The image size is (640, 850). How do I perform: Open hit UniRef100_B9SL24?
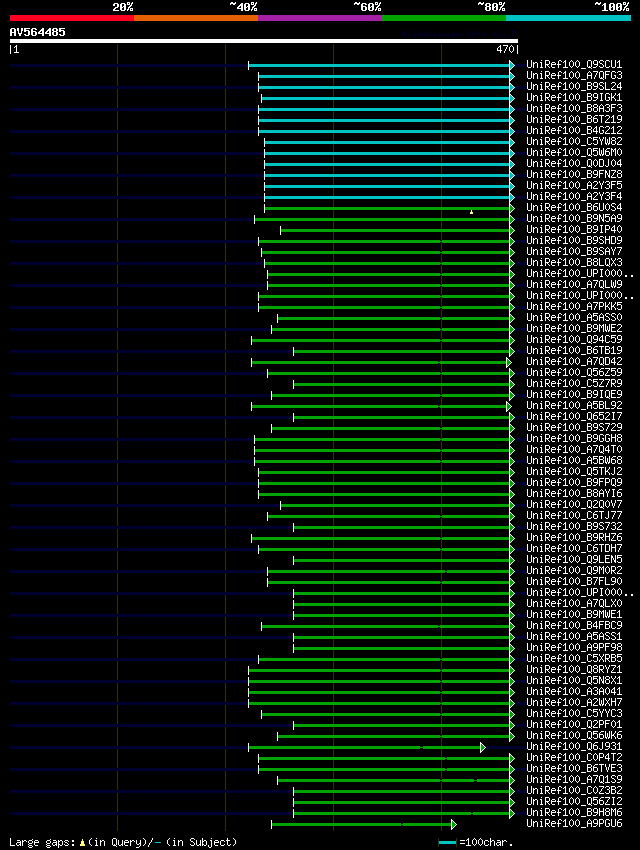point(574,86)
